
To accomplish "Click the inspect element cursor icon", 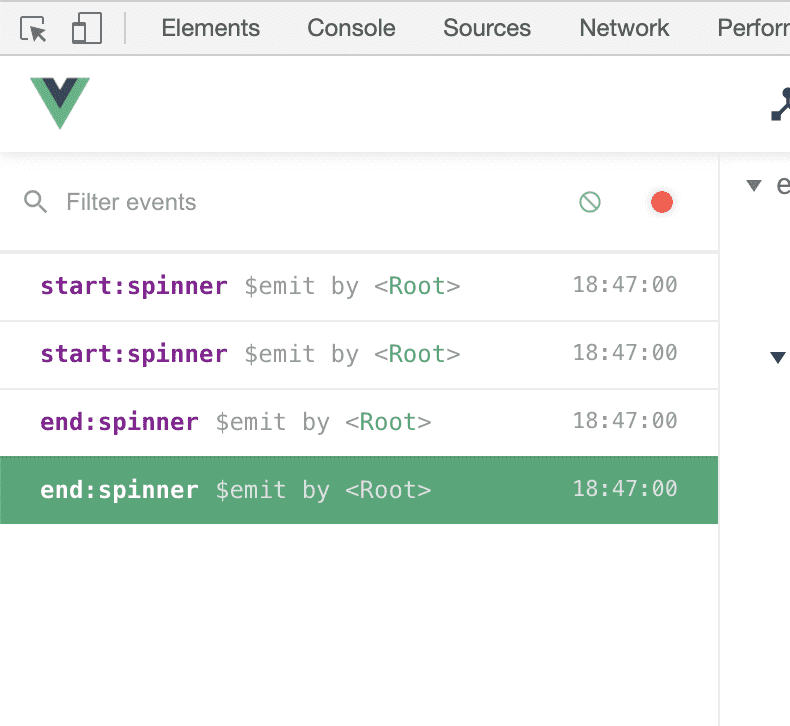I will click(x=34, y=29).
